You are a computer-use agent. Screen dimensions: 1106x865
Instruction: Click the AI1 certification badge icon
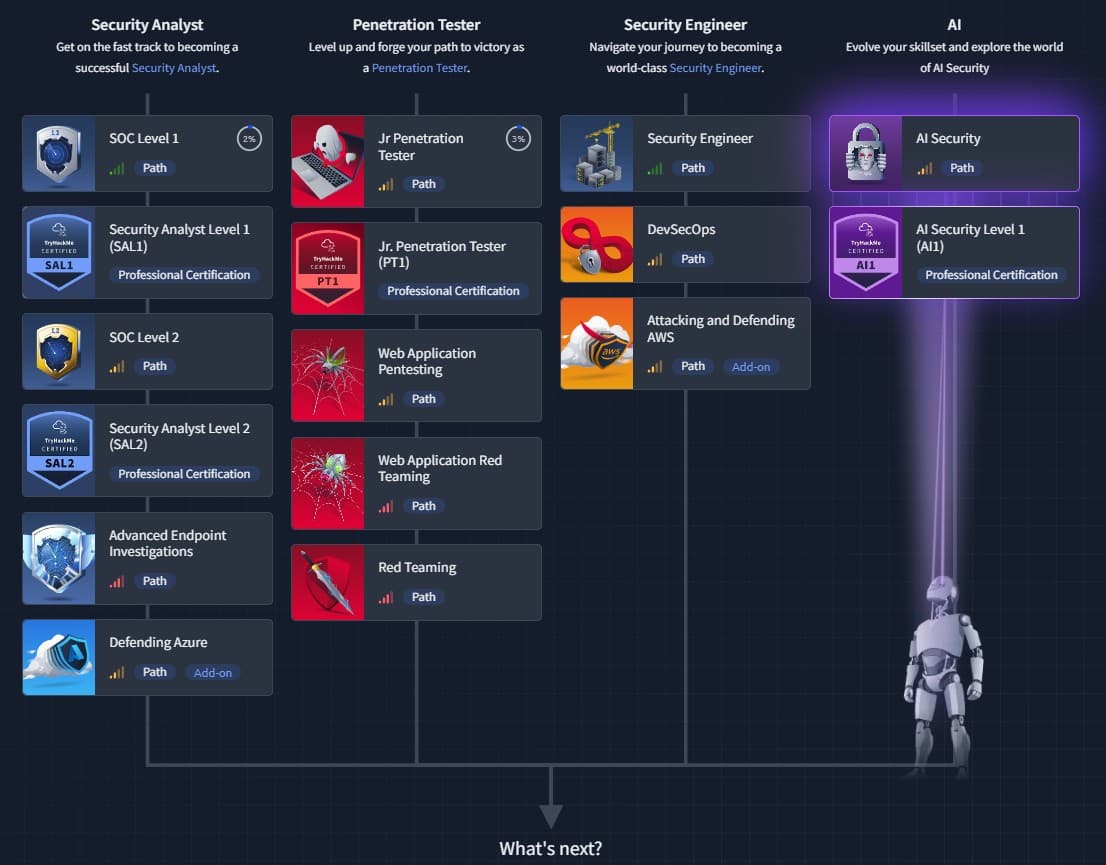point(866,253)
